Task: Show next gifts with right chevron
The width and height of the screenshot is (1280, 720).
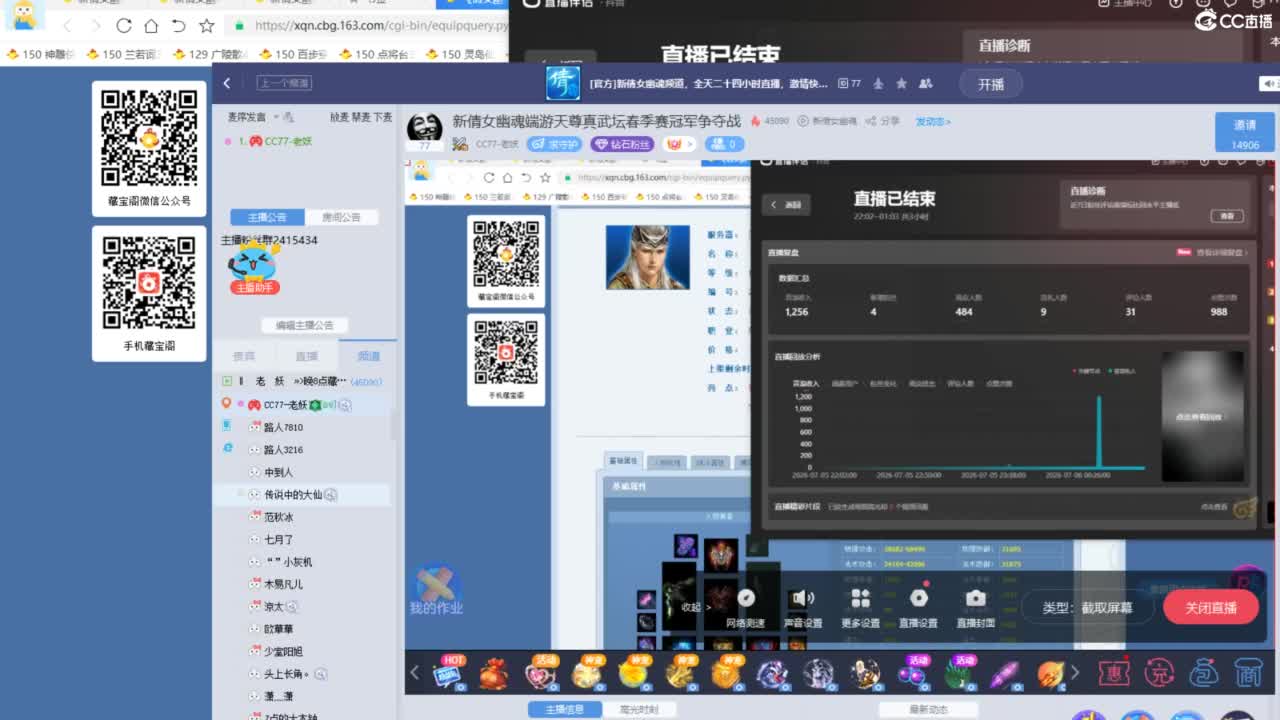Action: pyautogui.click(x=1075, y=673)
